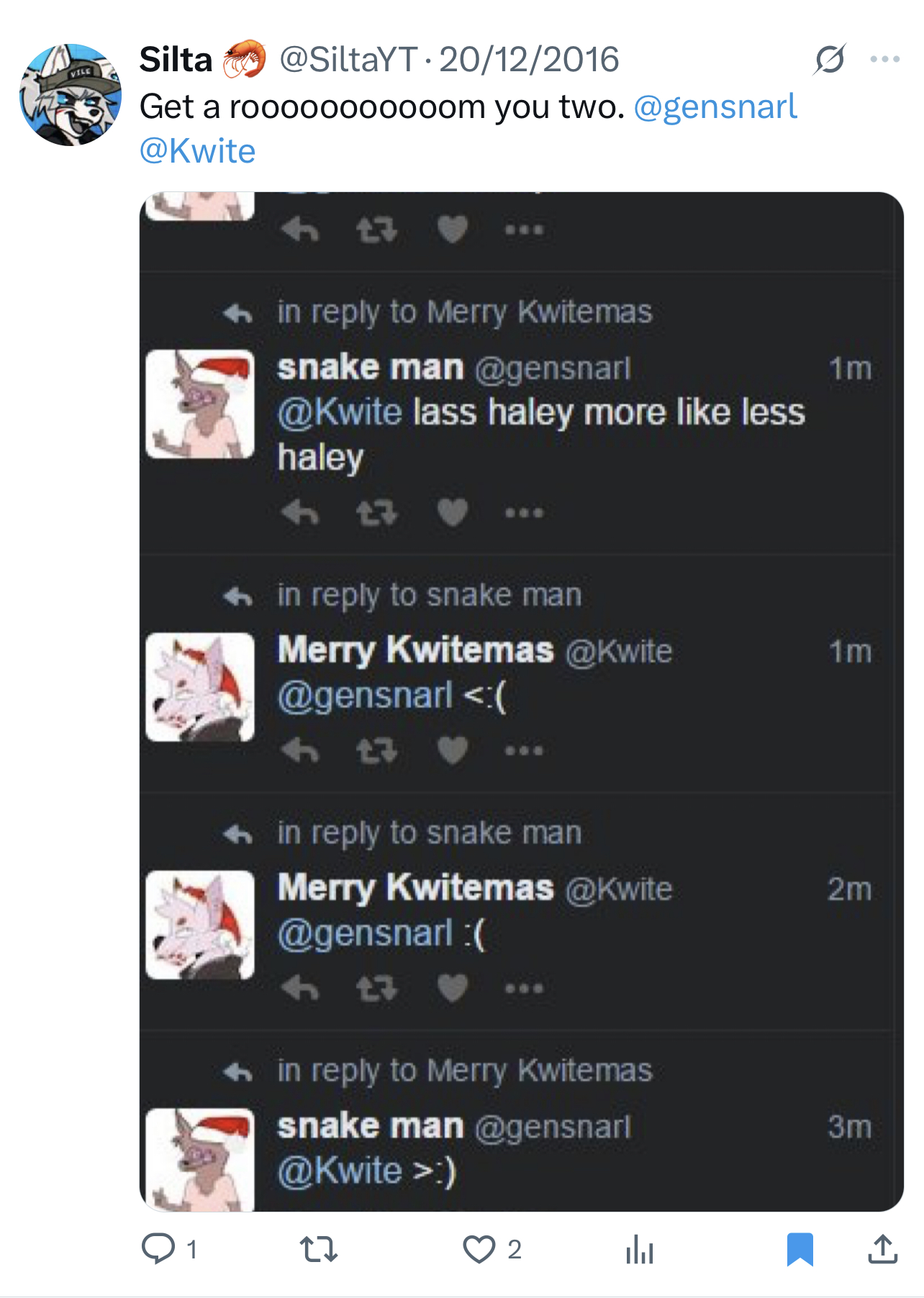
Task: Open the @gensnarl mention link
Action: [715, 106]
